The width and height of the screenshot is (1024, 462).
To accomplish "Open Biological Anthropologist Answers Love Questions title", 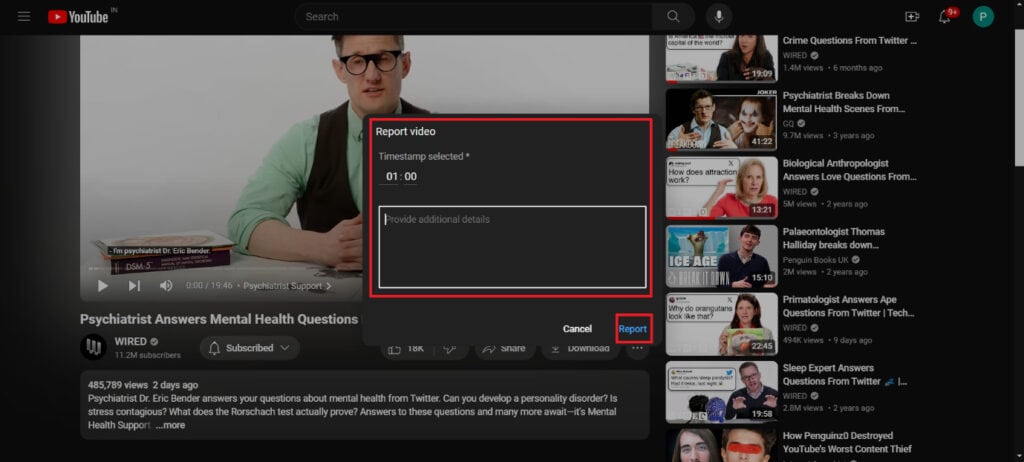I will (850, 170).
